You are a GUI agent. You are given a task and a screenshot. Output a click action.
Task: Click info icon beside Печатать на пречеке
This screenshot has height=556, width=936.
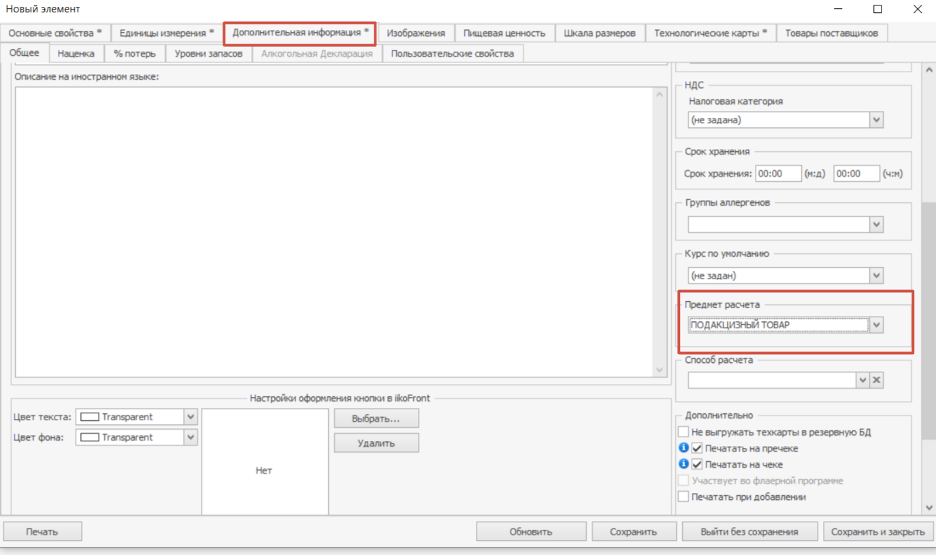pyautogui.click(x=683, y=447)
